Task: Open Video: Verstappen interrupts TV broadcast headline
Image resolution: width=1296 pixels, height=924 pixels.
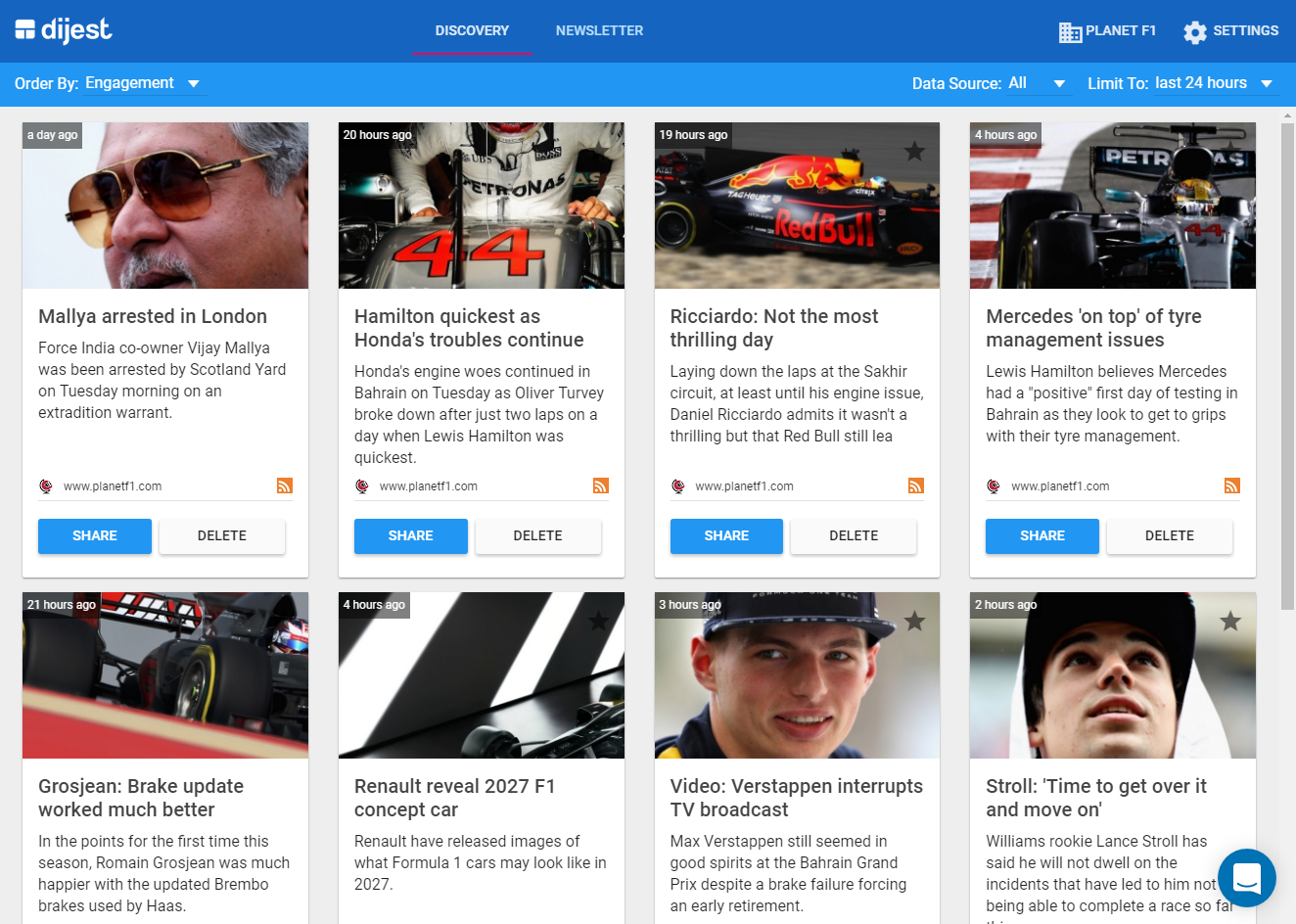Action: [797, 798]
